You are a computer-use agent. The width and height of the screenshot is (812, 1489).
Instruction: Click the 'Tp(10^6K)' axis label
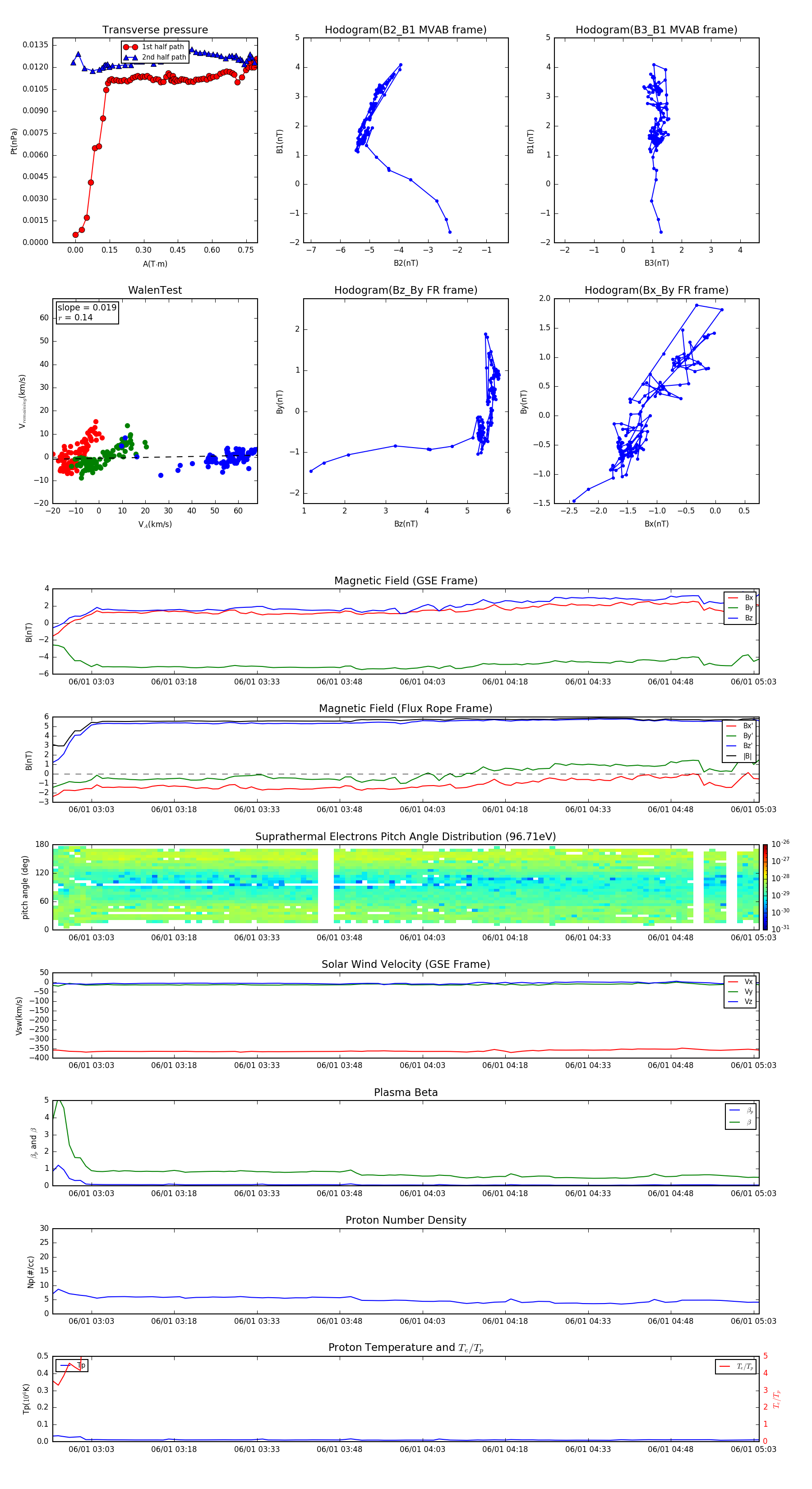point(26,1399)
